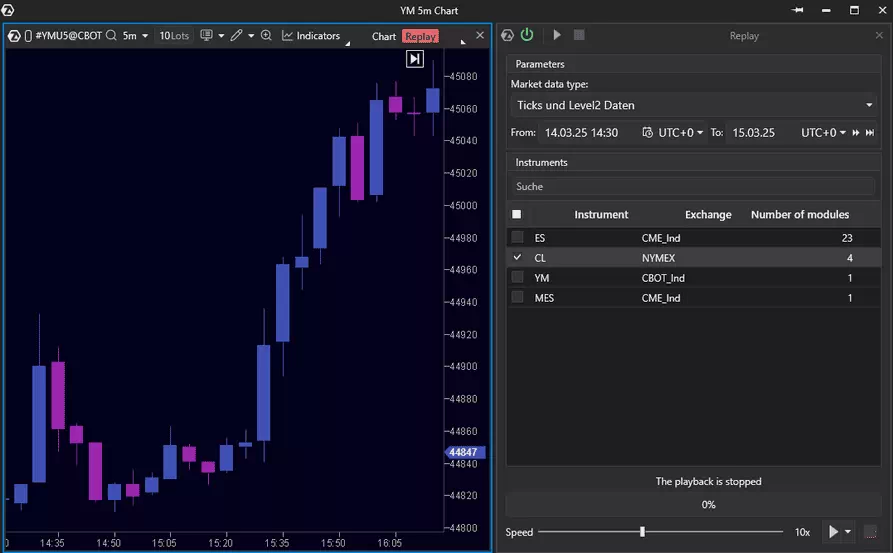The image size is (893, 553).
Task: Click the link-group rectangle icon before #YMU5@CBOT
Action: [28, 36]
